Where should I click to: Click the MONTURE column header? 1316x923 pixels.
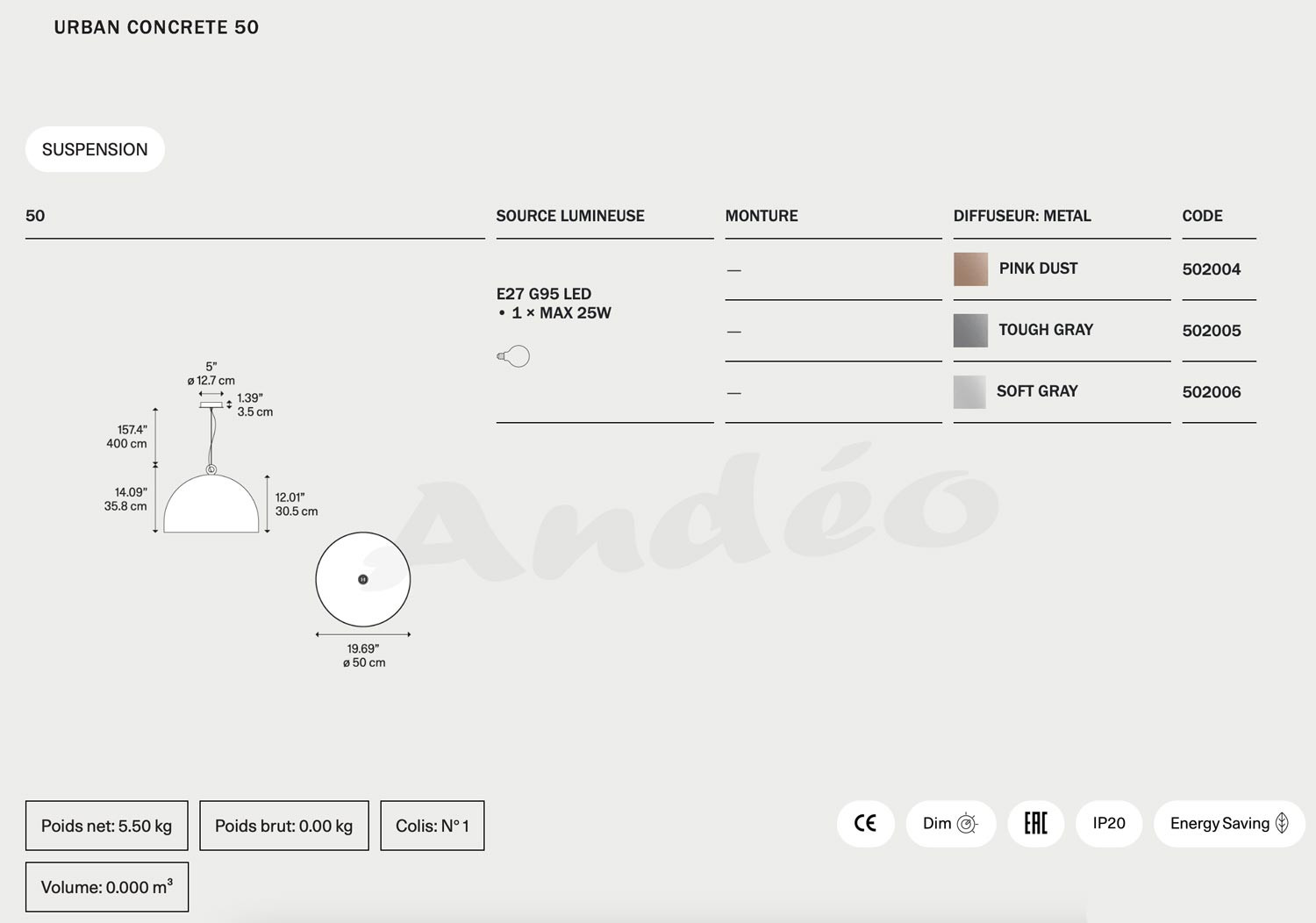pyautogui.click(x=762, y=216)
